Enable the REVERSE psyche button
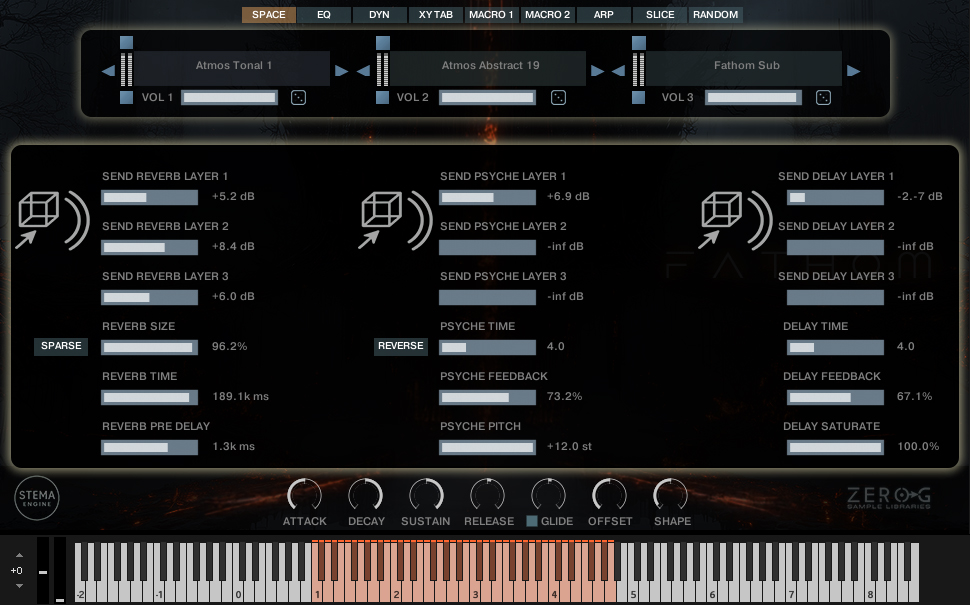The image size is (970, 605). 400,346
